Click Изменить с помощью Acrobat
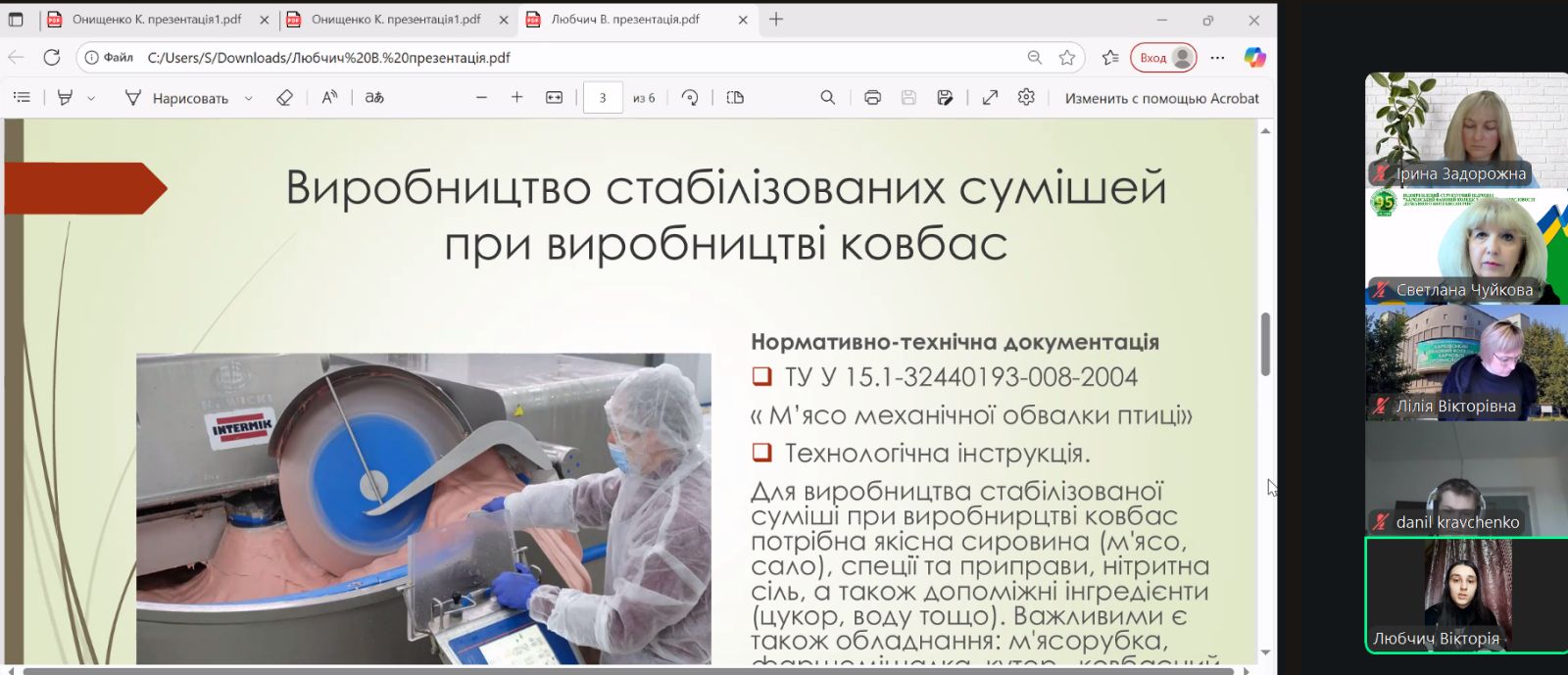The height and width of the screenshot is (675, 1568). pos(1161,98)
